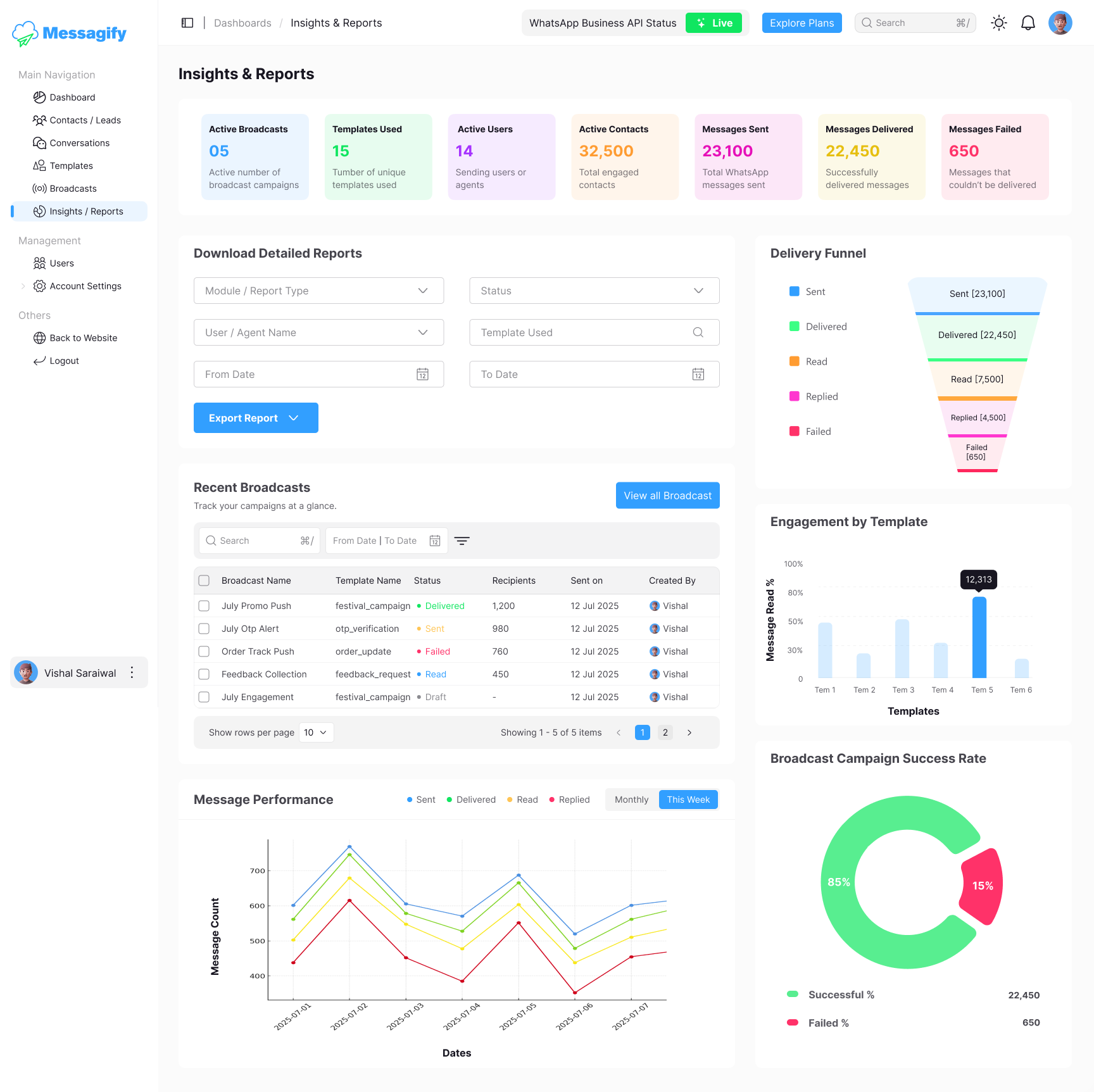Image resolution: width=1094 pixels, height=1092 pixels.
Task: Check the July Promo Push row checkbox
Action: point(204,606)
